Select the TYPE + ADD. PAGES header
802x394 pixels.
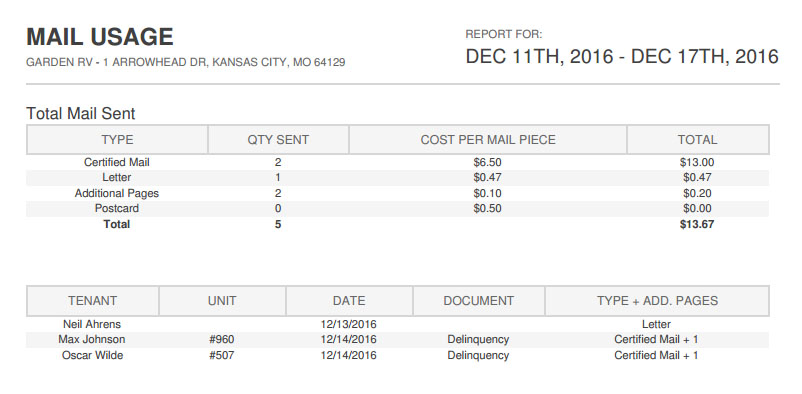(657, 301)
